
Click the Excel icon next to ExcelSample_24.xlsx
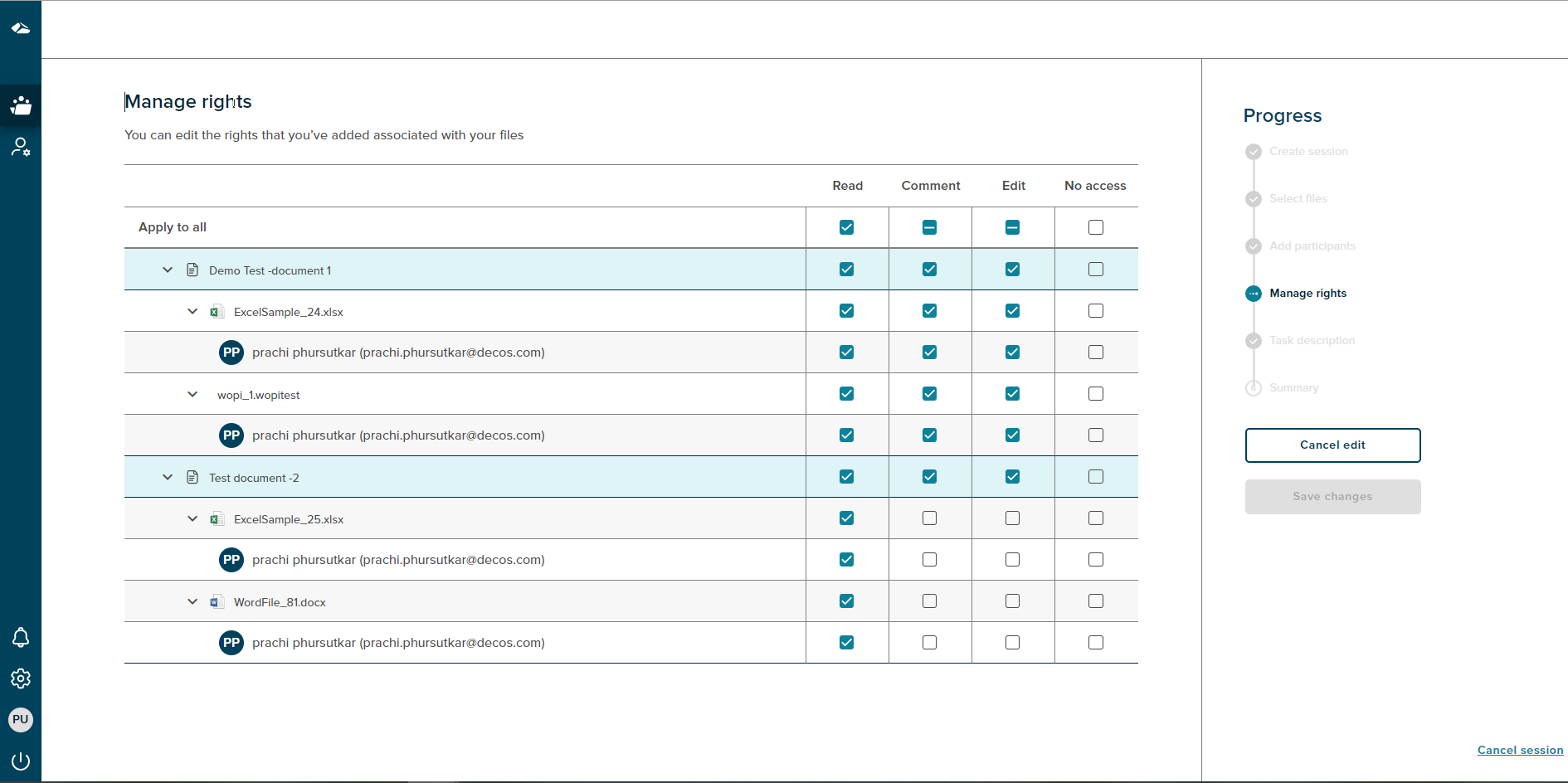(217, 311)
